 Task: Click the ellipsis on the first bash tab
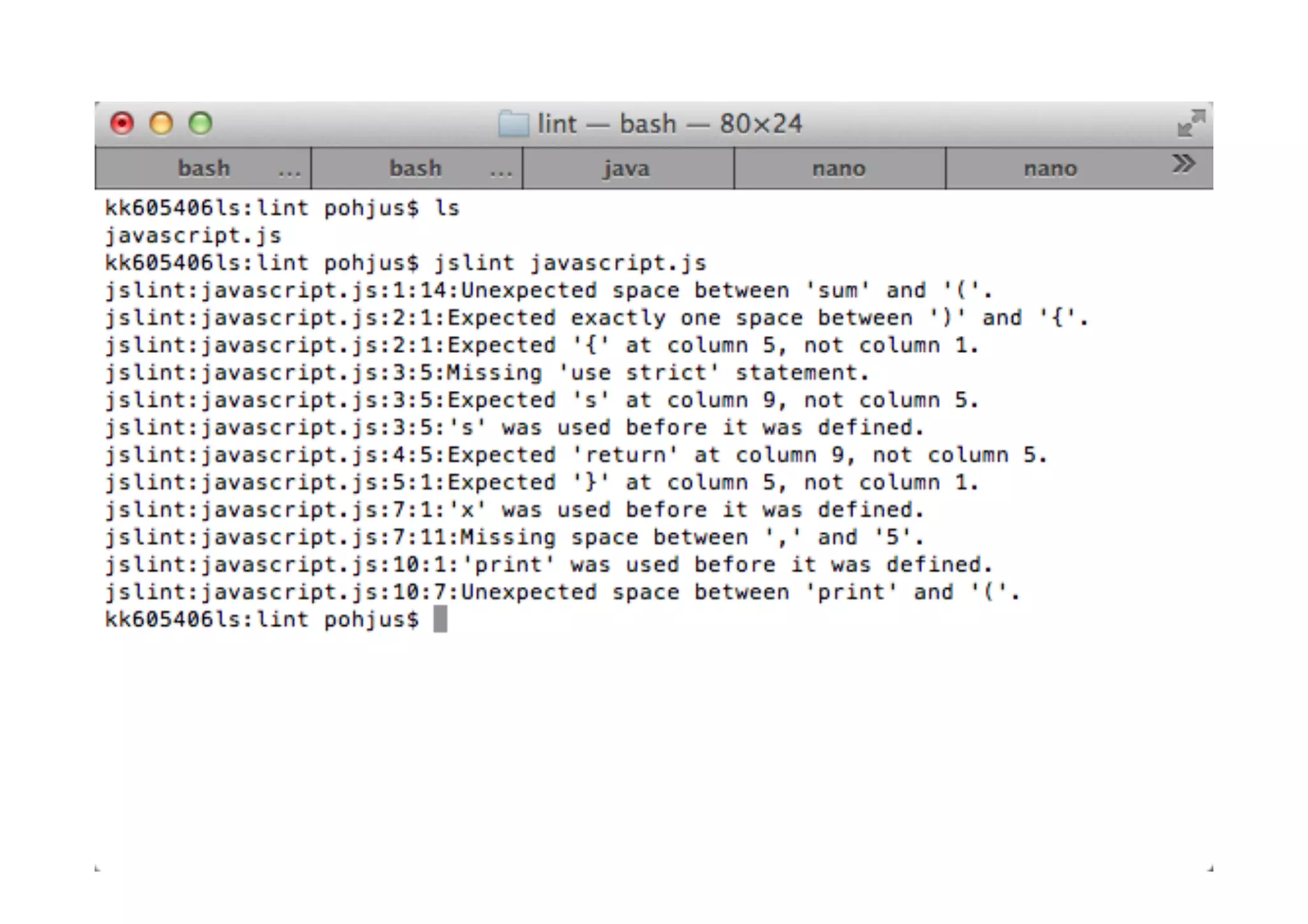point(289,172)
